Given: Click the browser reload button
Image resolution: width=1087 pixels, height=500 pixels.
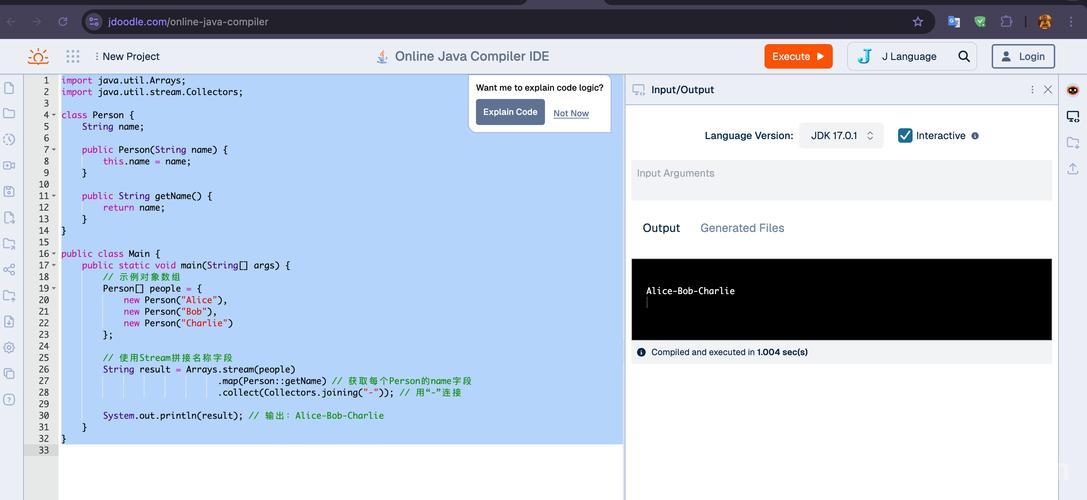Looking at the screenshot, I should click(62, 21).
